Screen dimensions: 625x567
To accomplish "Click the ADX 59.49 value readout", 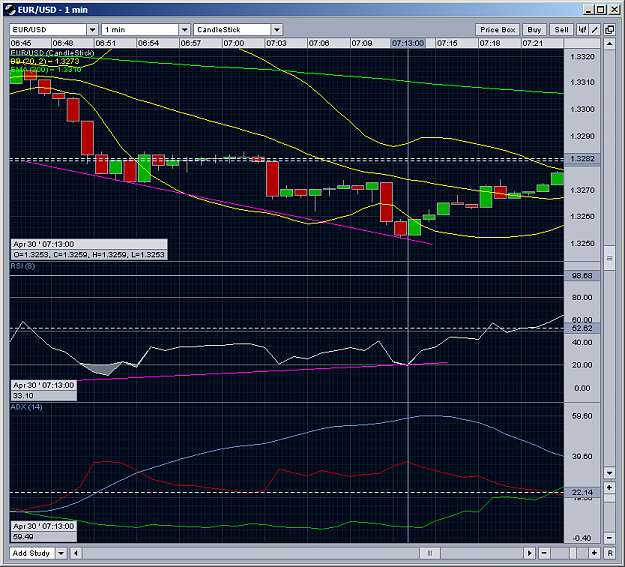I will pyautogui.click(x=43, y=536).
